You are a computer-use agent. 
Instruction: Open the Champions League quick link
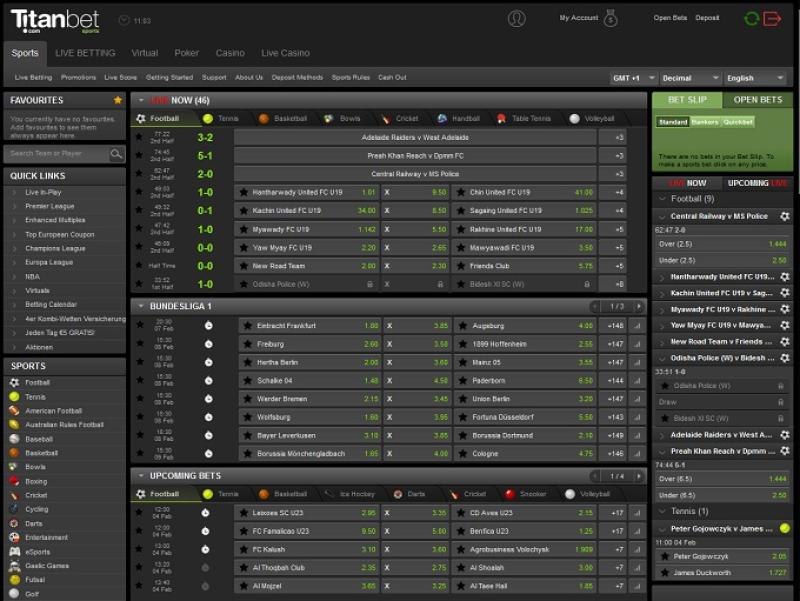coord(55,248)
